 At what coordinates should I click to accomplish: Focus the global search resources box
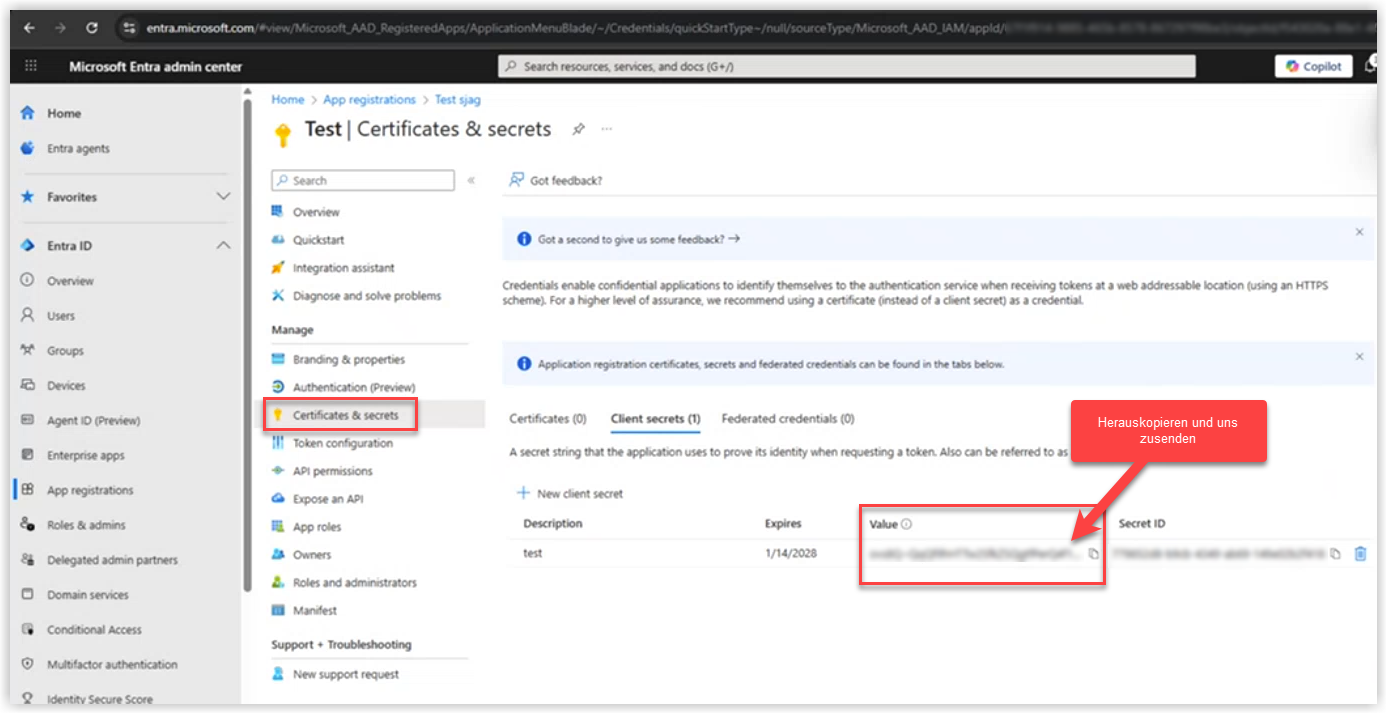pos(846,66)
